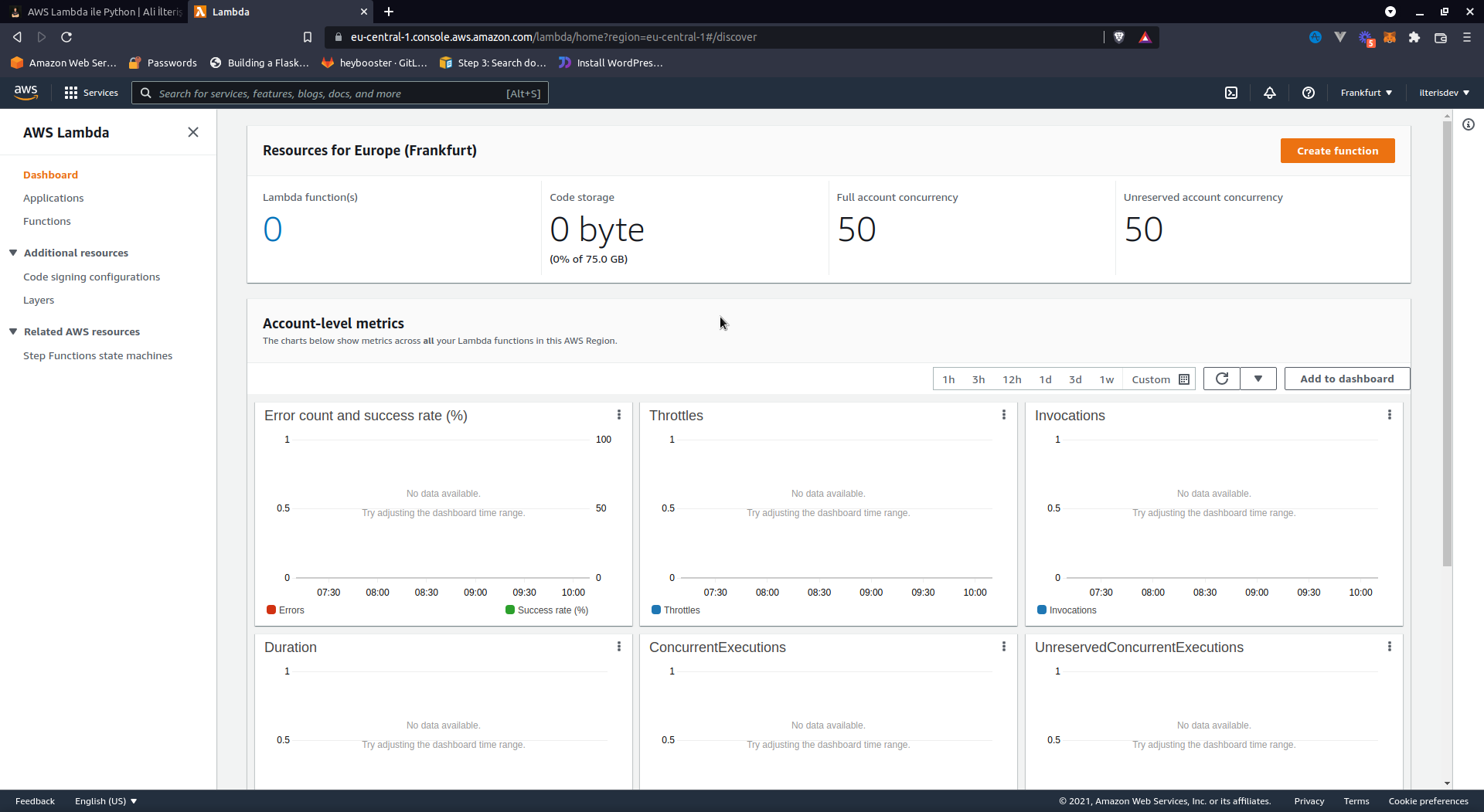This screenshot has width=1484, height=812.
Task: Click the help question mark icon
Action: click(x=1309, y=93)
